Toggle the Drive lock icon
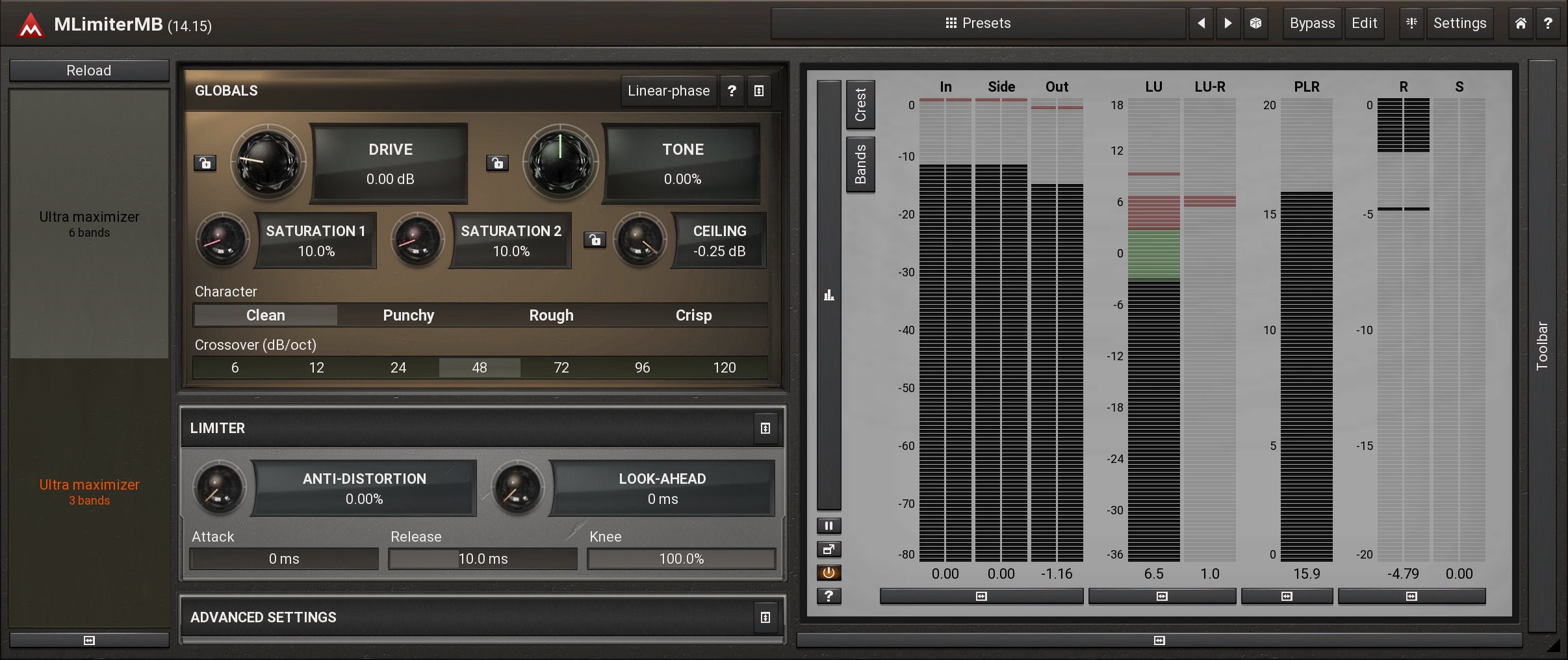This screenshot has height=660, width=1568. coord(205,163)
